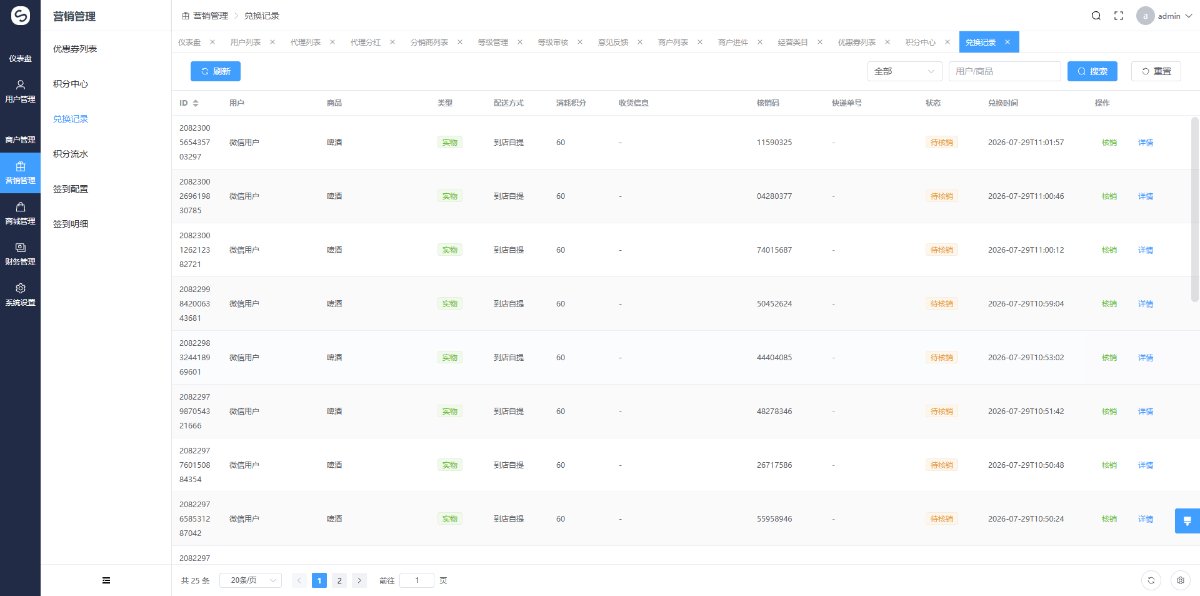Go to the next page arrow
Screen dimensions: 1200x596
pyautogui.click(x=360, y=580)
